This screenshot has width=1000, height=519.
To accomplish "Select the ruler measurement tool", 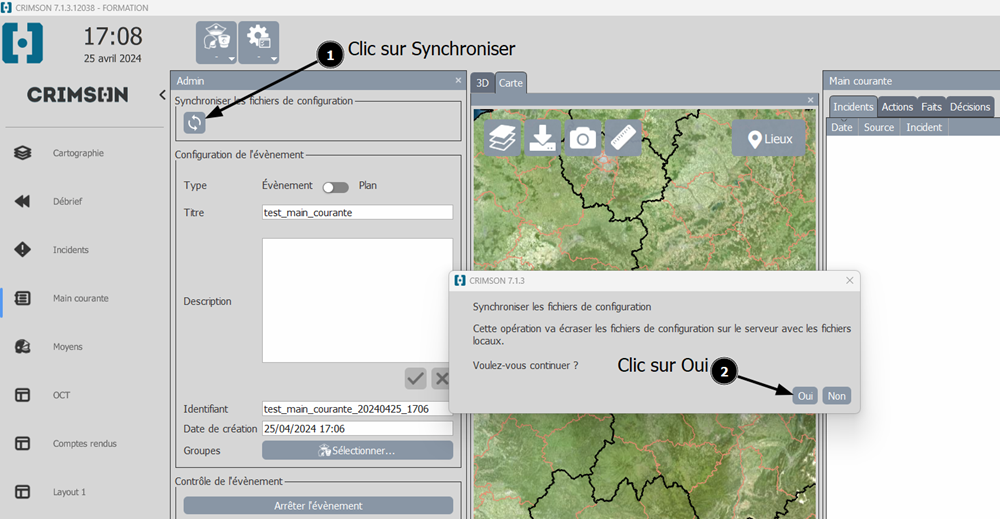I will (x=623, y=138).
